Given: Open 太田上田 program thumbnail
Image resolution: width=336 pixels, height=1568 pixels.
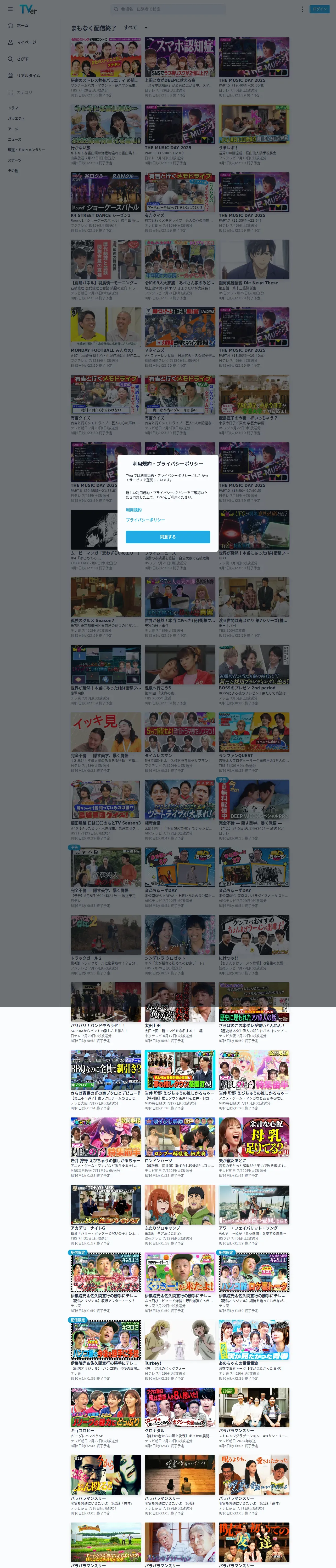Looking at the screenshot, I should 180,1002.
